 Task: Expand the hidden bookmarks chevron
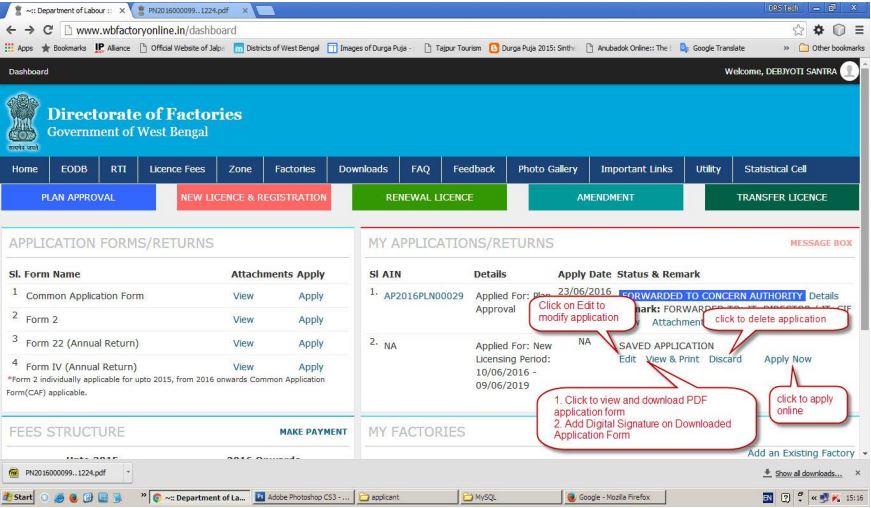coord(786,48)
